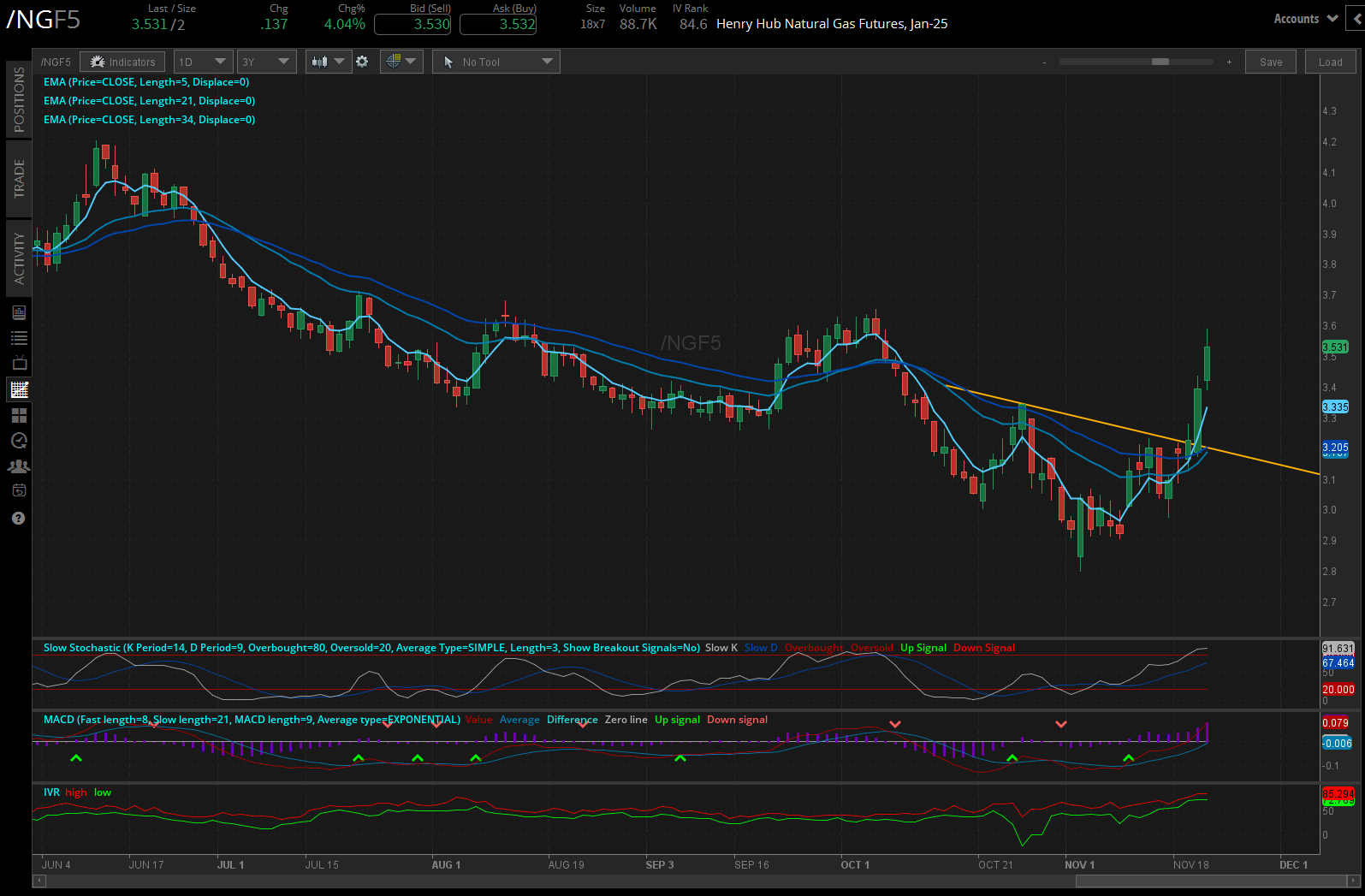Open the No Tool drawing selector
Screen dimensions: 1365x896
point(496,62)
